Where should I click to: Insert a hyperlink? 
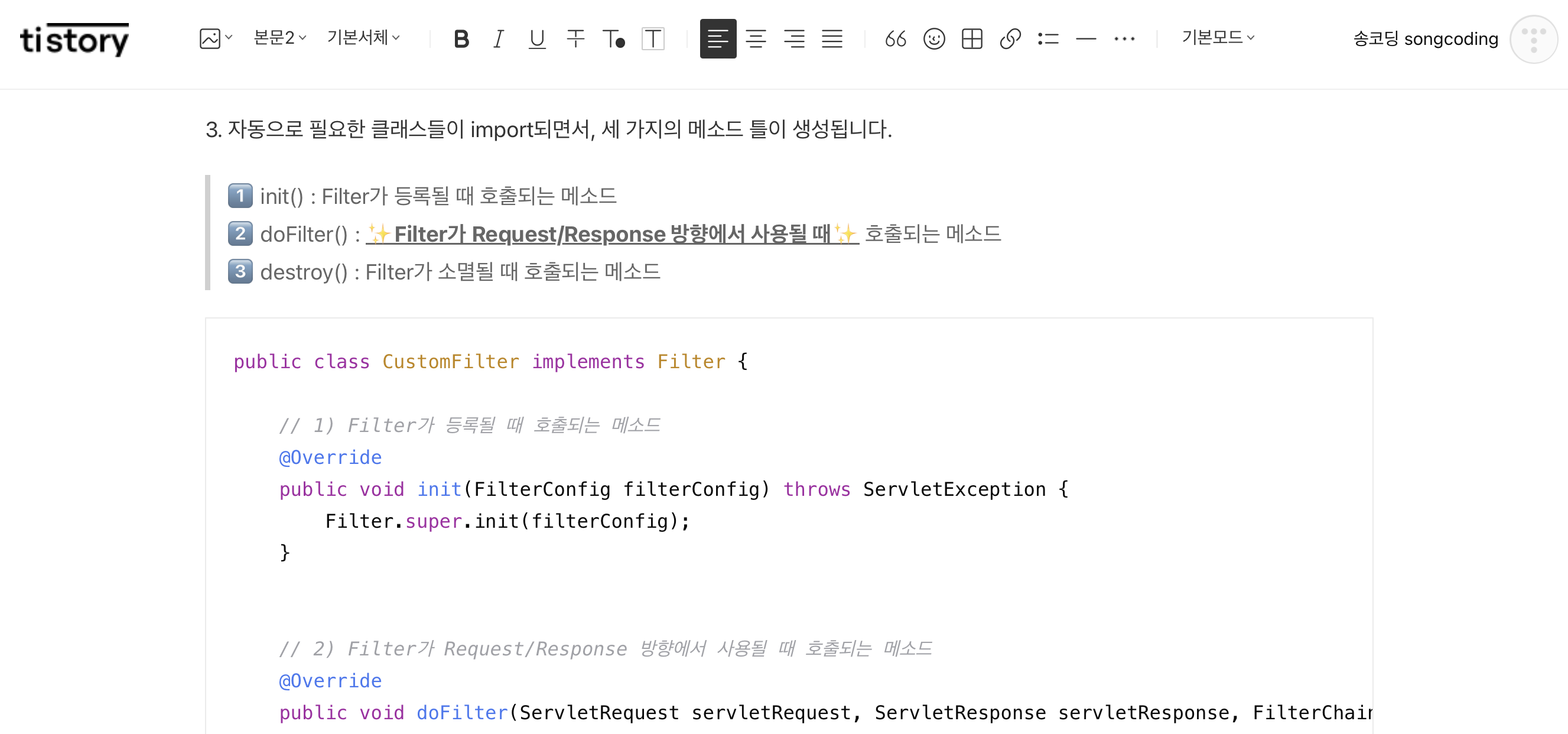[x=1010, y=39]
